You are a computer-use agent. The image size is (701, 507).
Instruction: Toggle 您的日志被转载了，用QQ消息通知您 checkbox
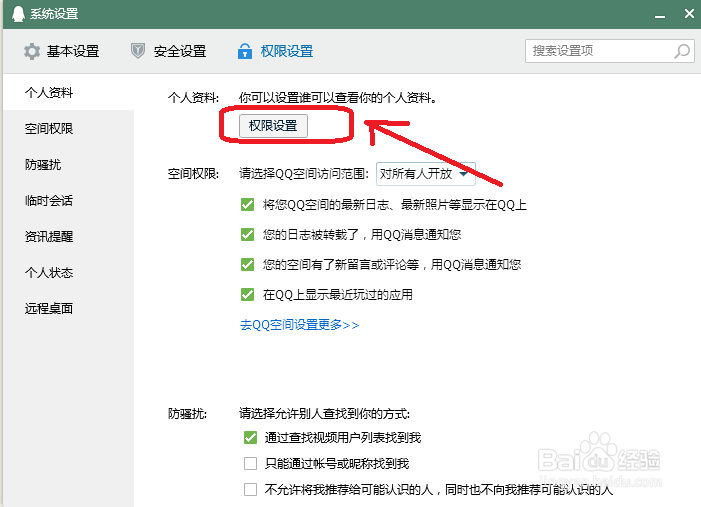click(x=247, y=235)
